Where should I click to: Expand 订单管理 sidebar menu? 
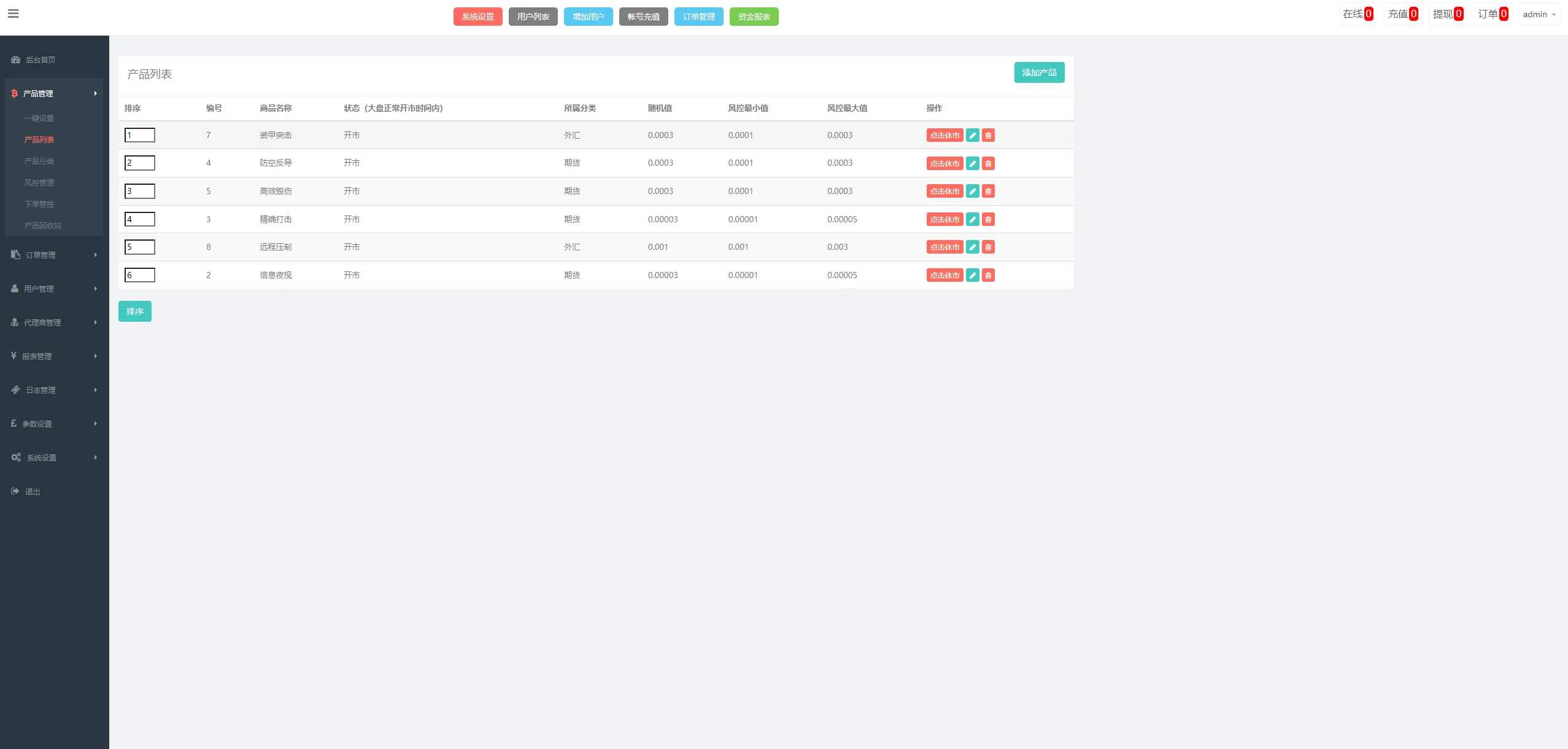[41, 255]
